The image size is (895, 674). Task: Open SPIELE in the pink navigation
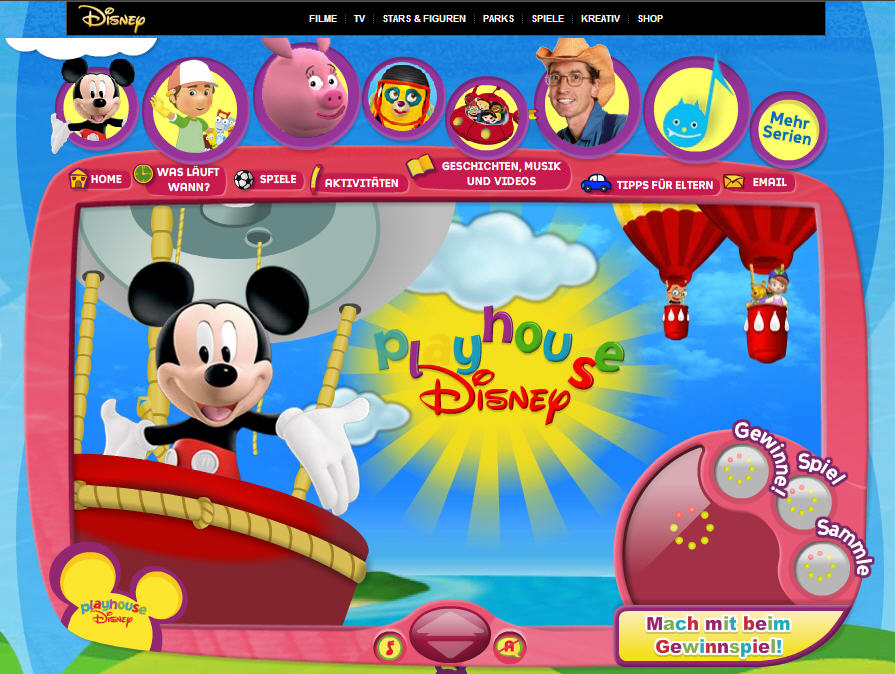tap(278, 179)
